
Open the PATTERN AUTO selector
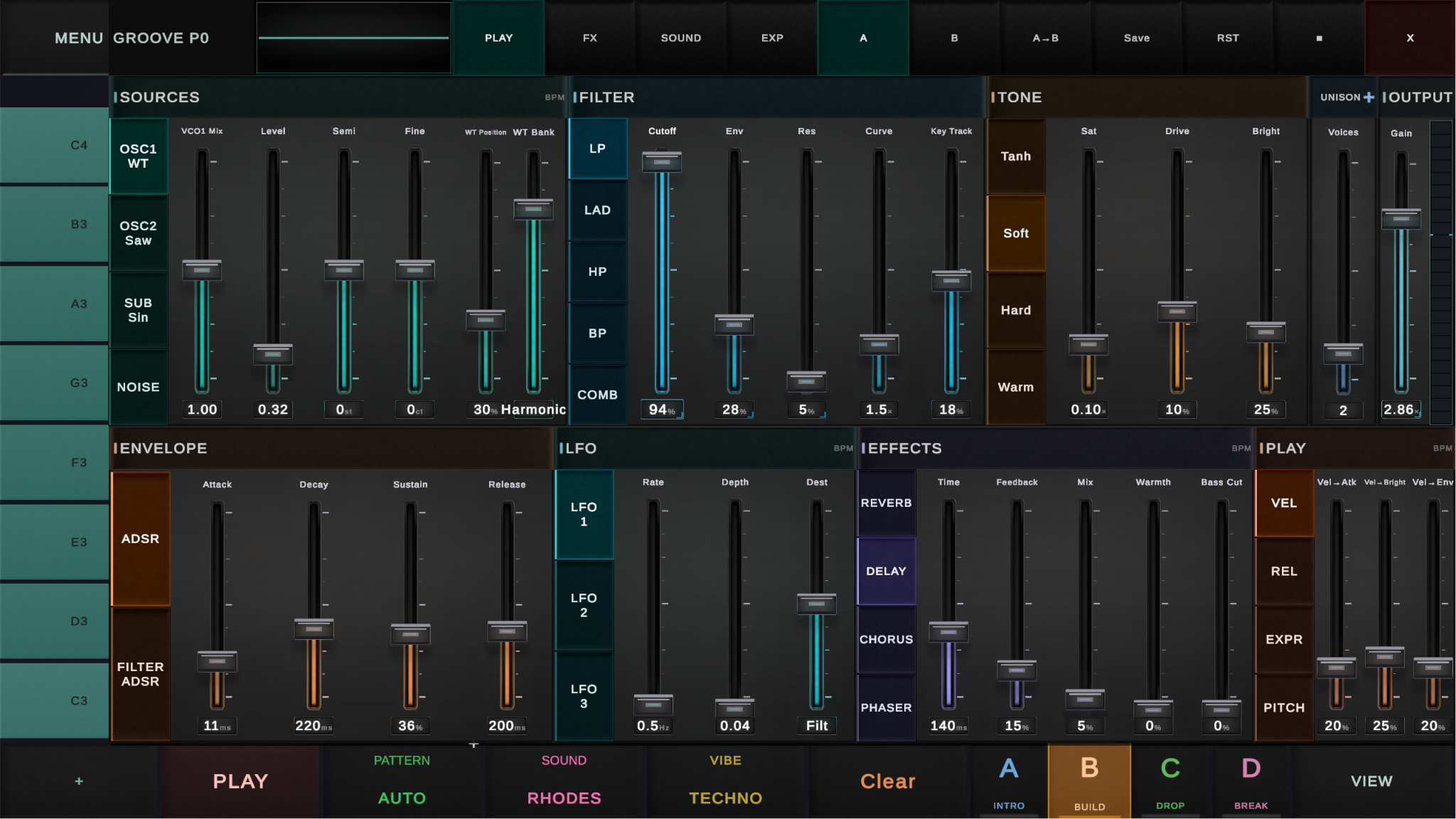[x=402, y=781]
